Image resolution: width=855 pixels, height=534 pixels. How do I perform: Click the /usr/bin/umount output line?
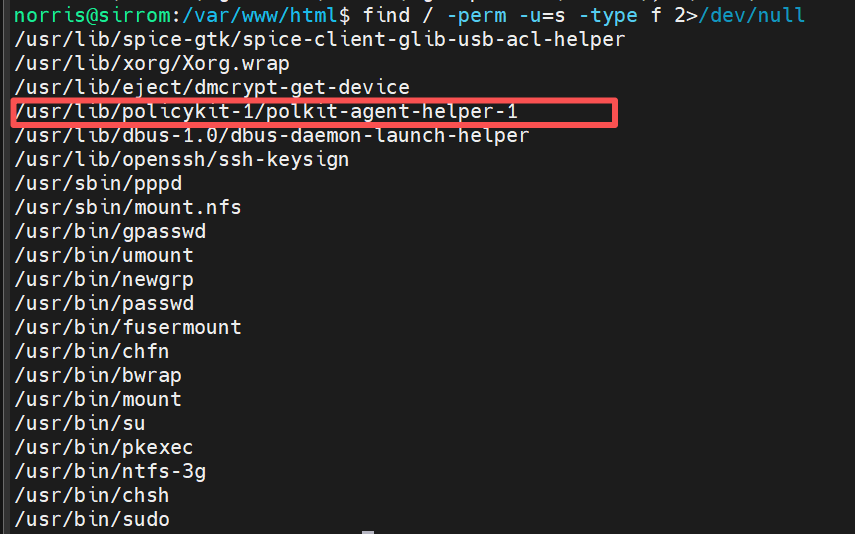(104, 255)
